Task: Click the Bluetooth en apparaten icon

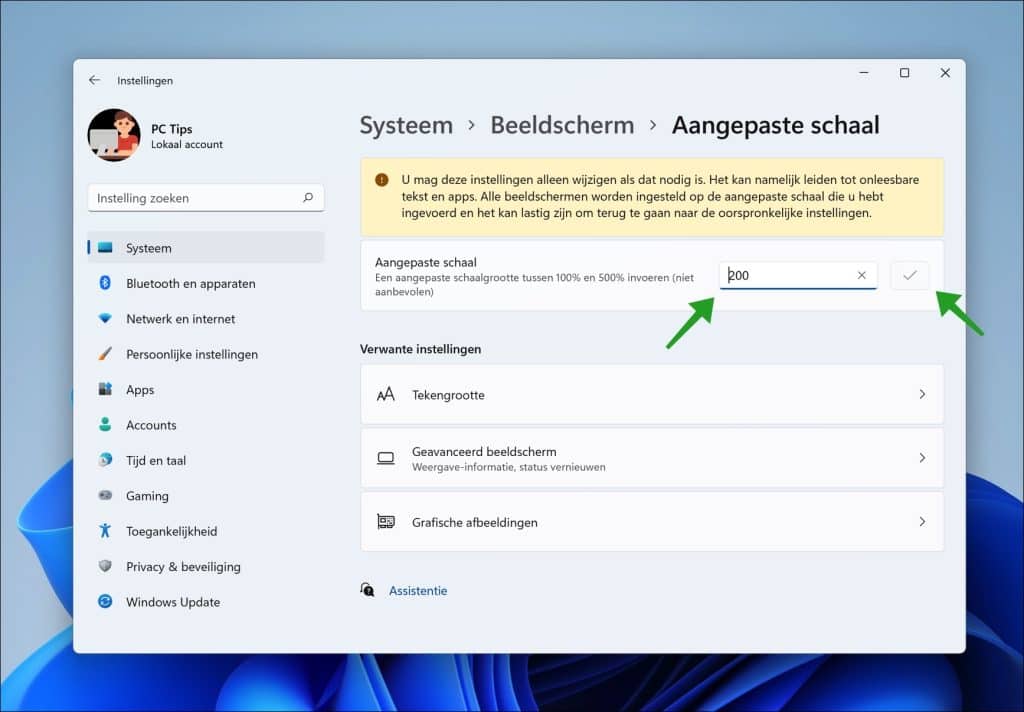Action: click(105, 283)
